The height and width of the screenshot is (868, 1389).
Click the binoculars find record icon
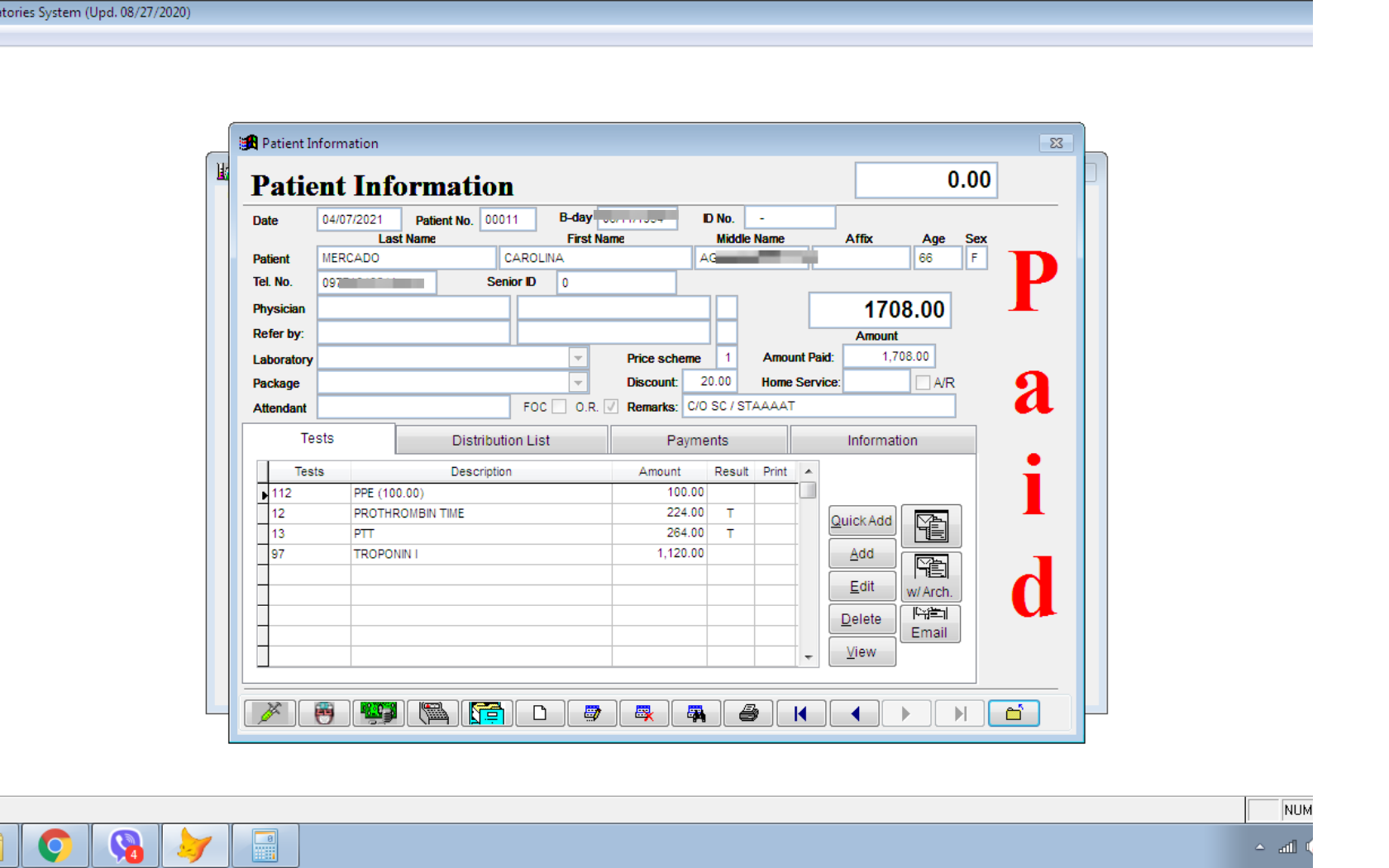(696, 713)
